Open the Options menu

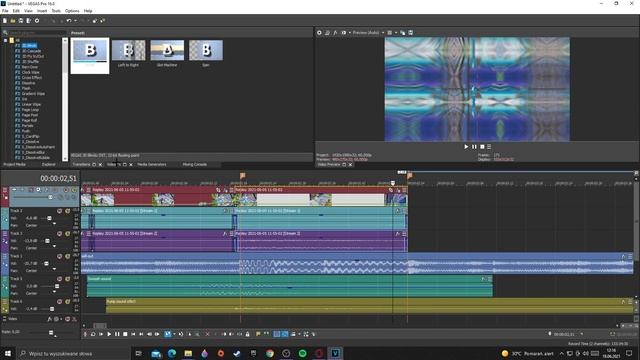pyautogui.click(x=72, y=11)
